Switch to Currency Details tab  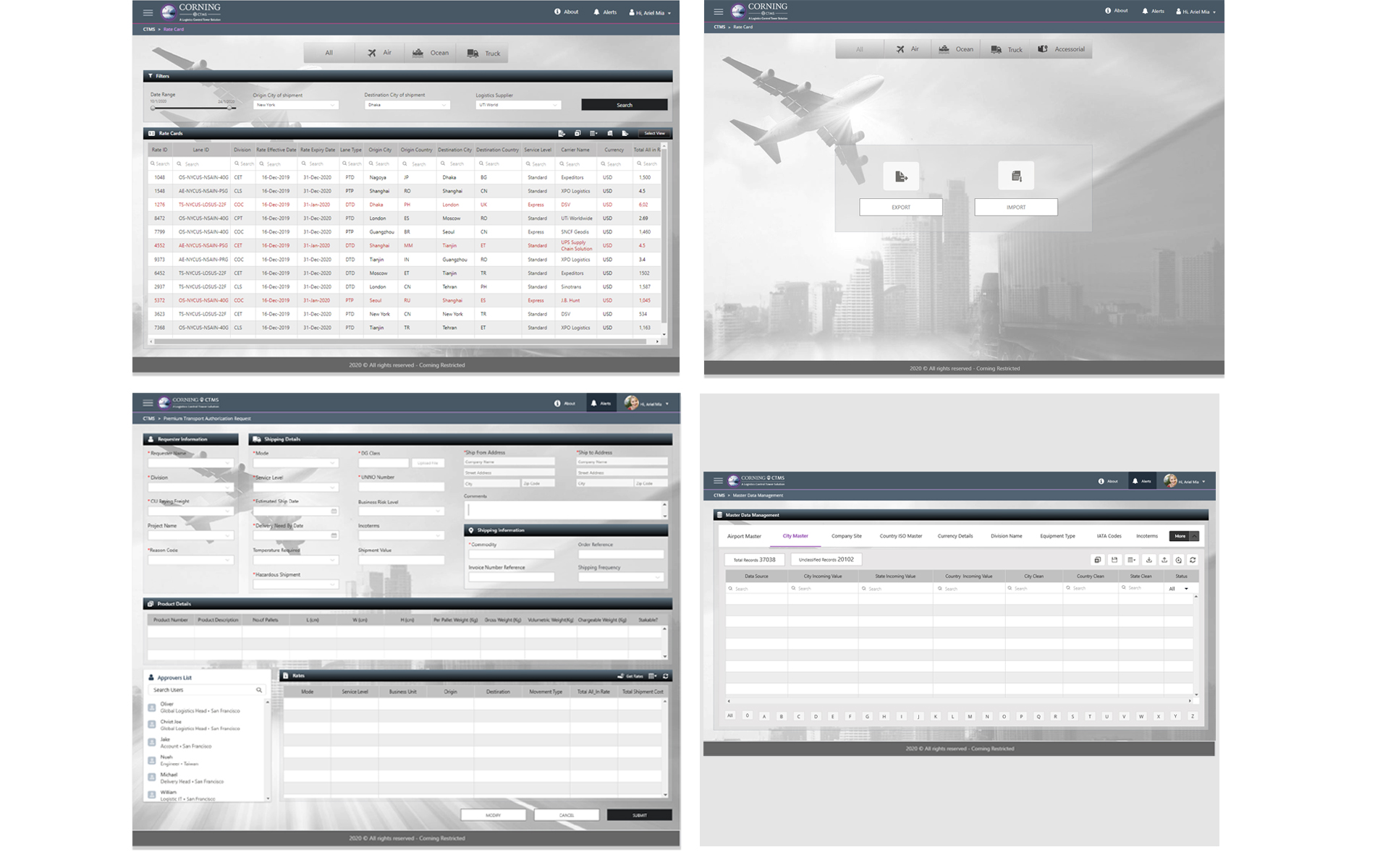click(955, 536)
